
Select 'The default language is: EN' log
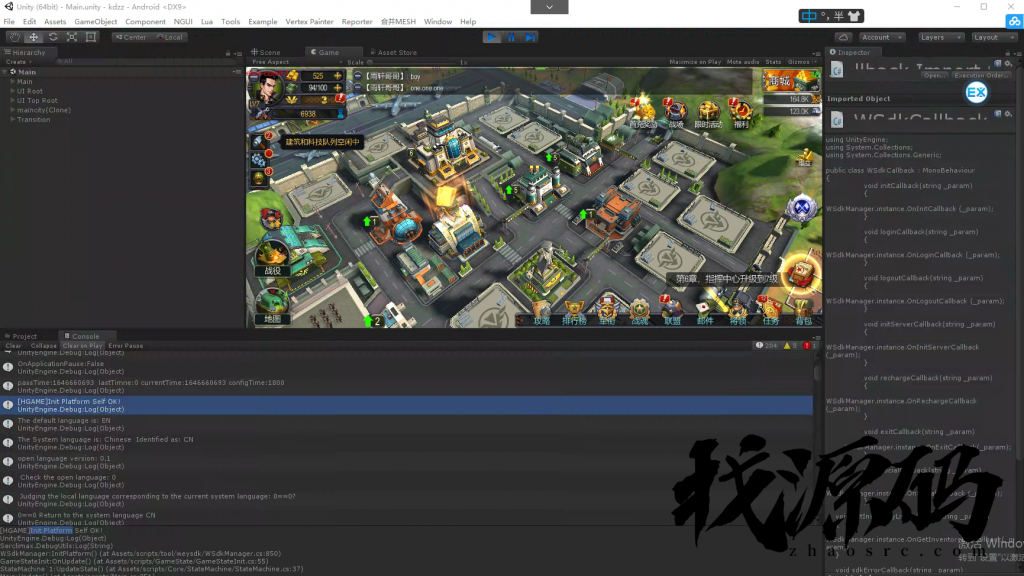click(406, 424)
